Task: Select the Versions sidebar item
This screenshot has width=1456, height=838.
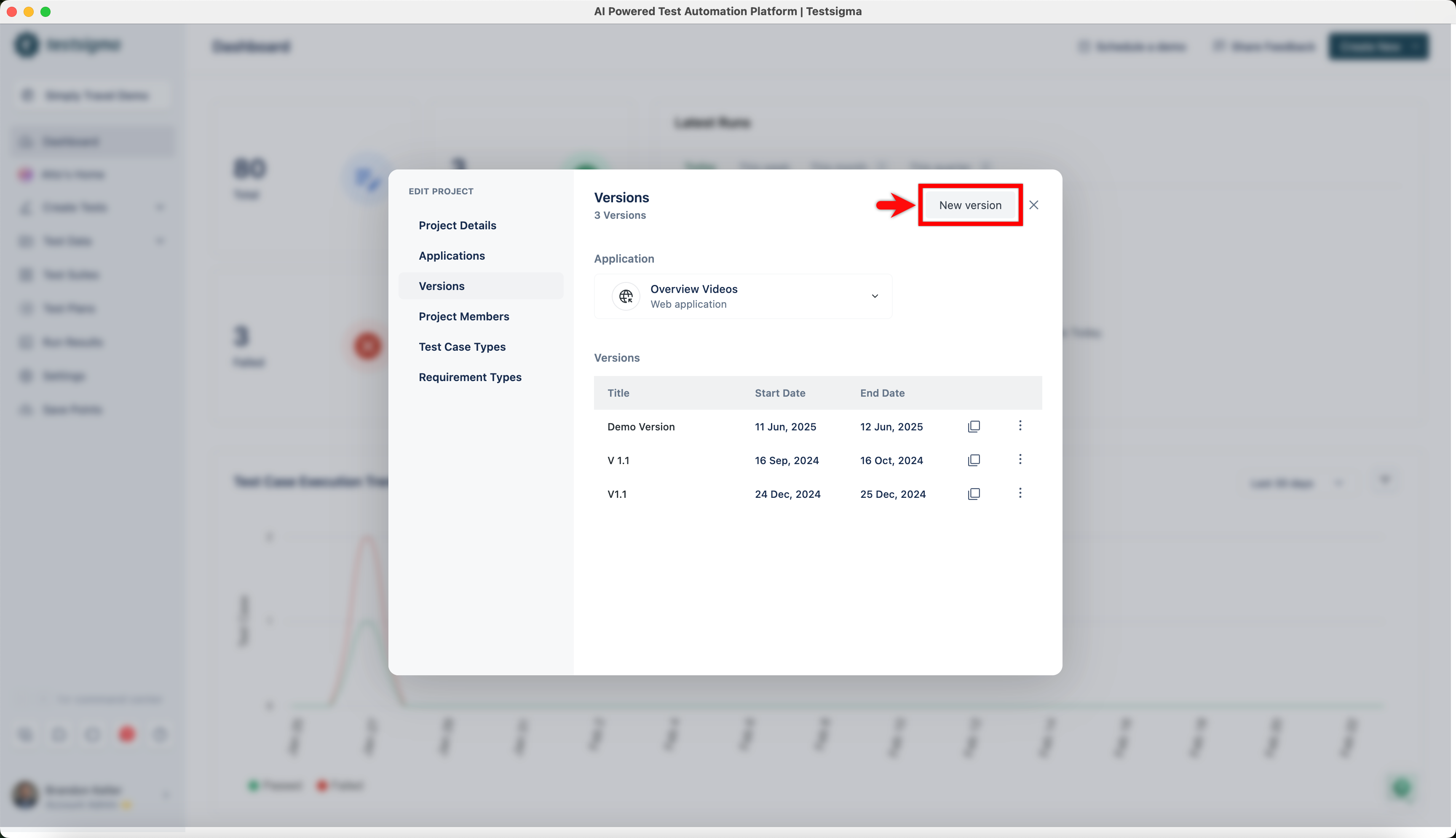Action: 441,286
